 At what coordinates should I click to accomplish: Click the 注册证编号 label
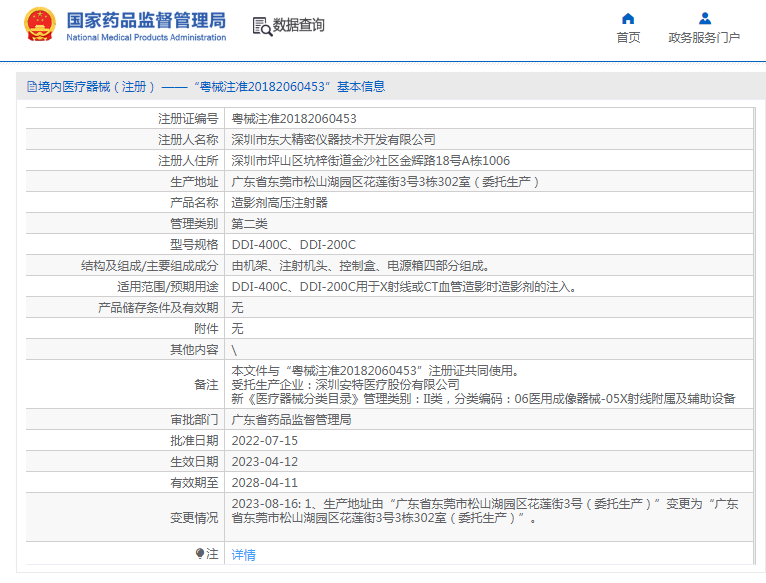coord(188,119)
